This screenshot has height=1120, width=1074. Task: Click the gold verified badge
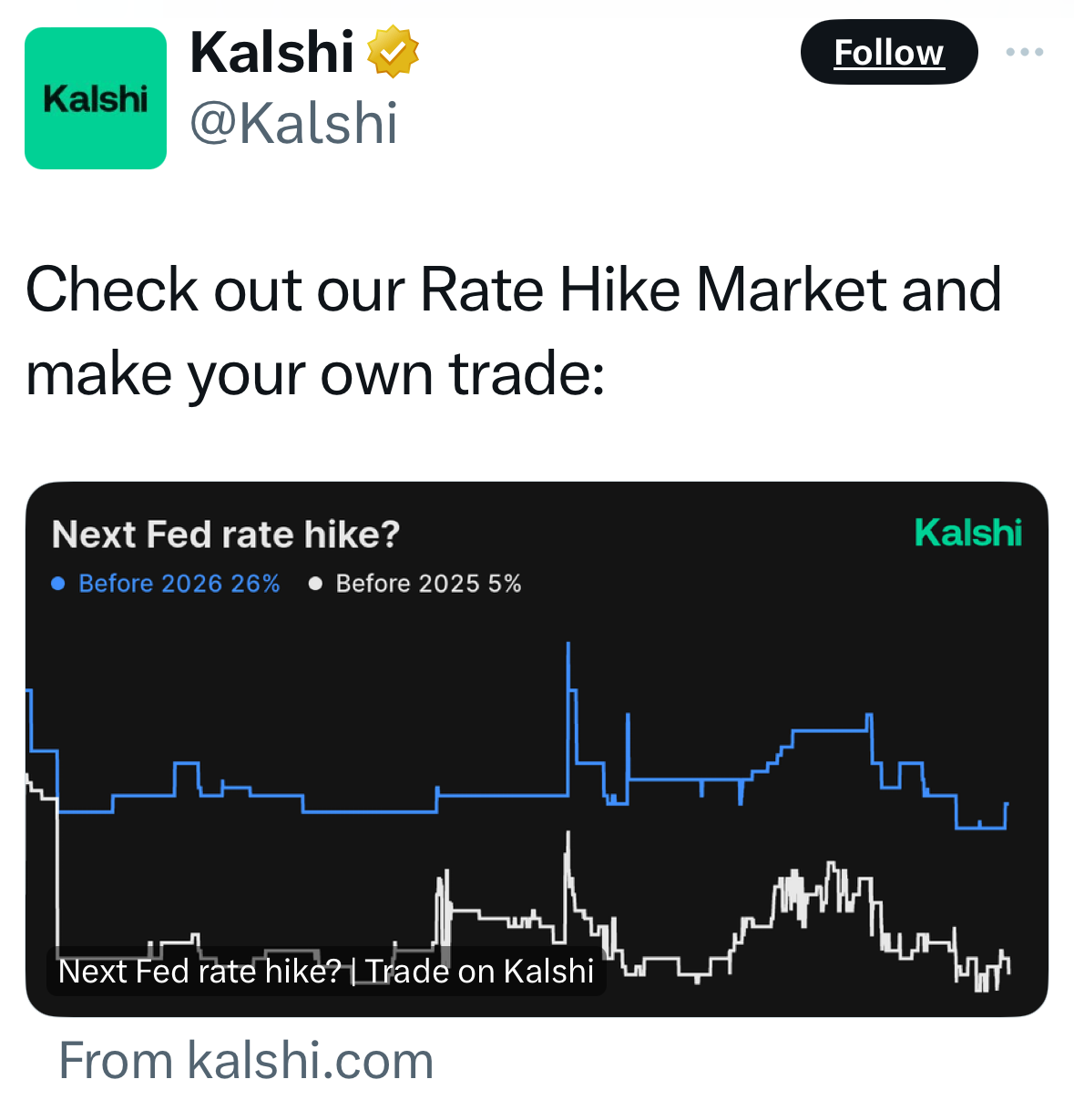(x=393, y=52)
